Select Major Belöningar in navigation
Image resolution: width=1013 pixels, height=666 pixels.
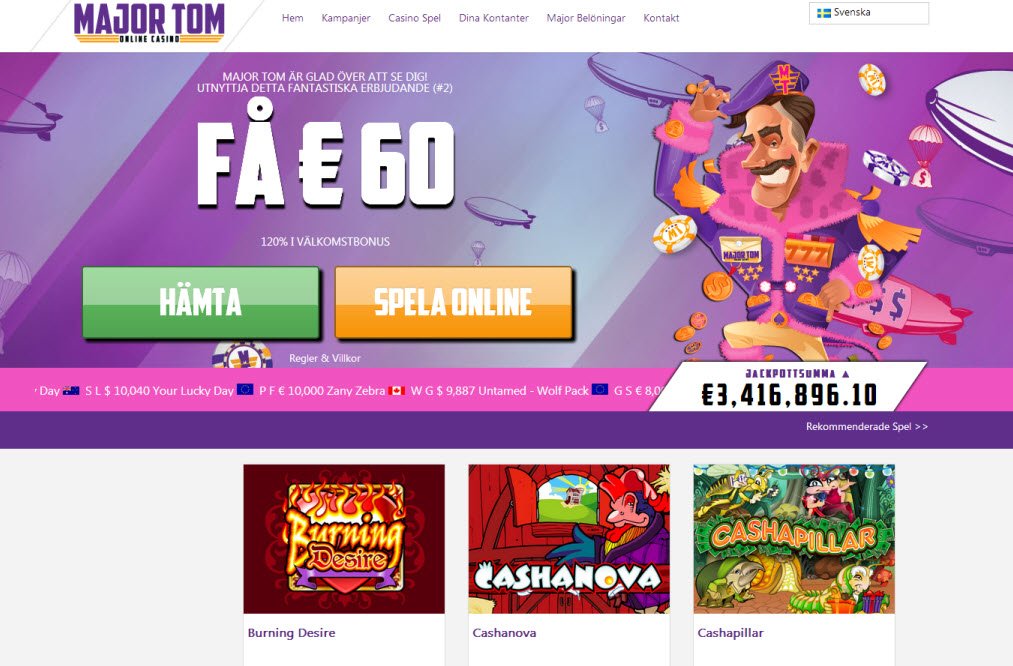[x=586, y=18]
